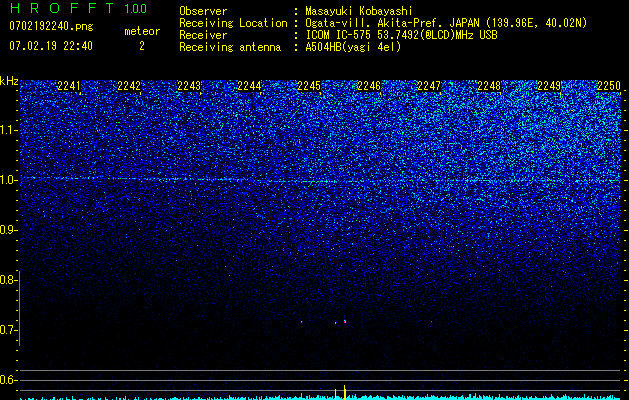
Task: Click time marker 2245
Action: point(309,86)
